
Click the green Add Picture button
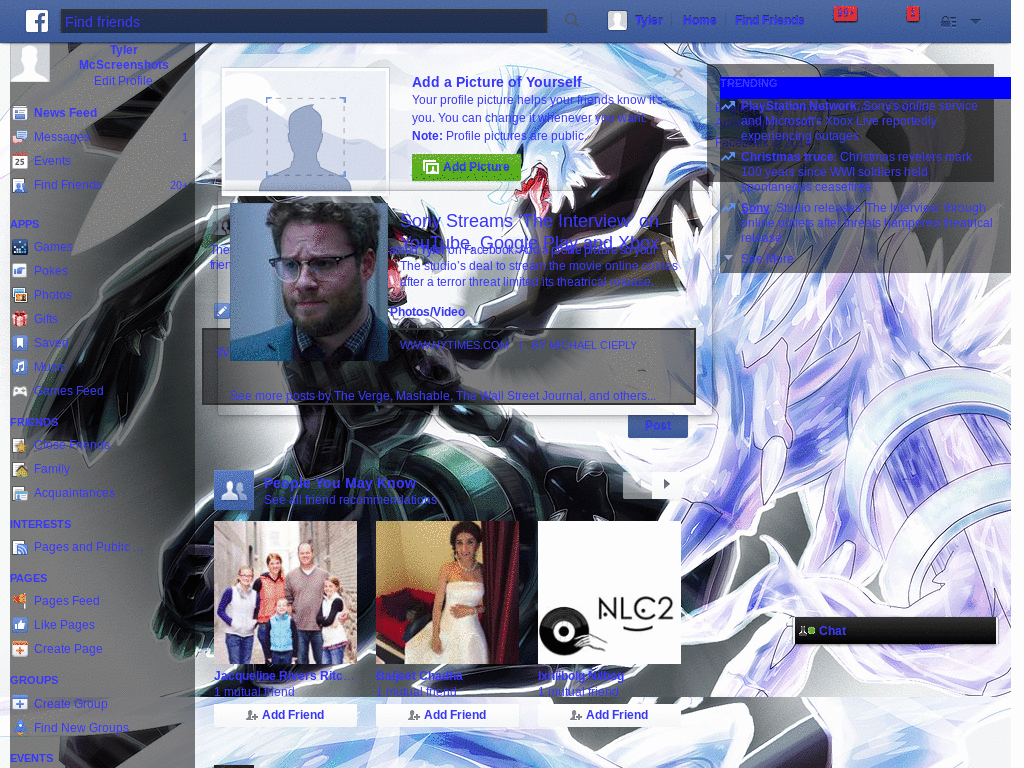click(x=466, y=167)
